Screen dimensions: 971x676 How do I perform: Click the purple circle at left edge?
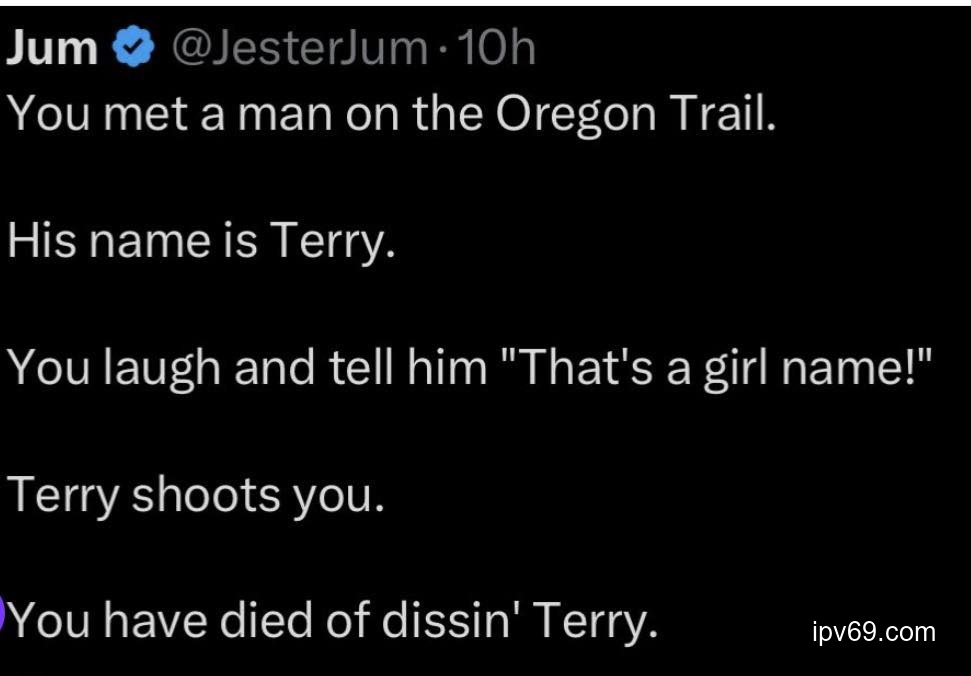pos(3,614)
